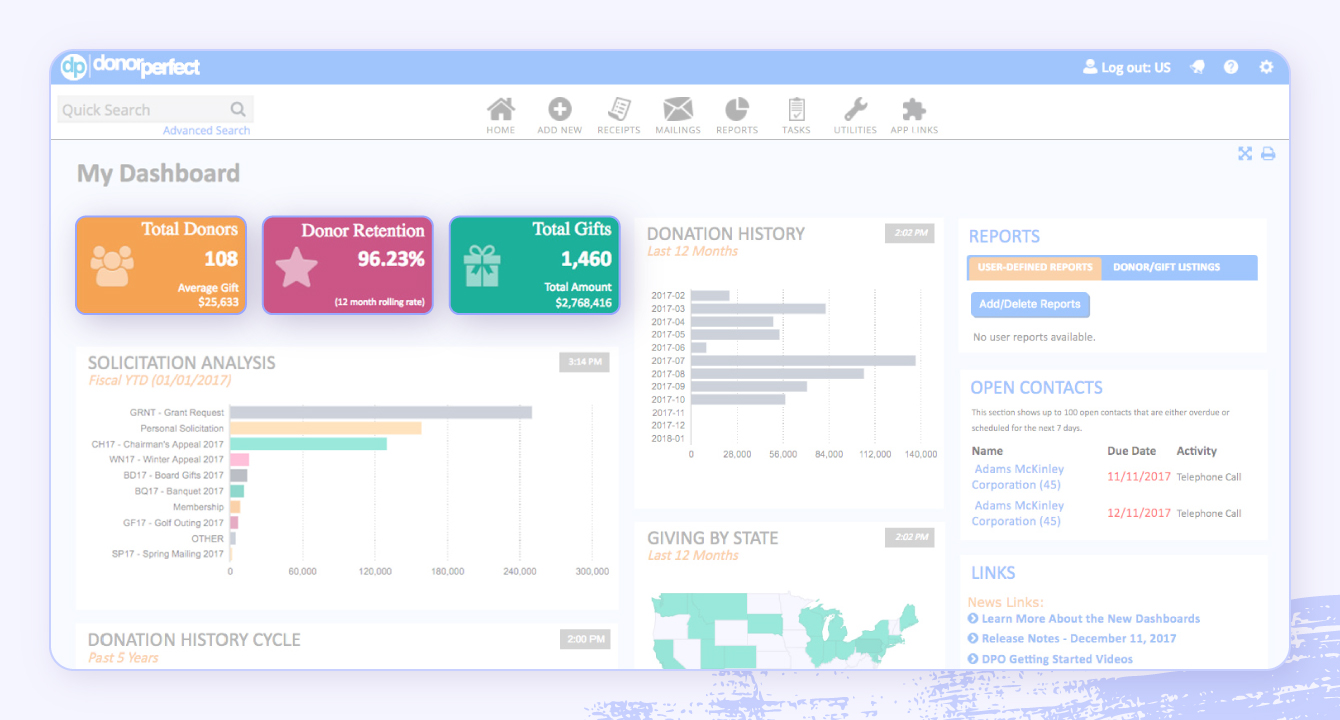Open the Tasks clipboard icon
Screen dimensions: 1340x720
(x=796, y=110)
